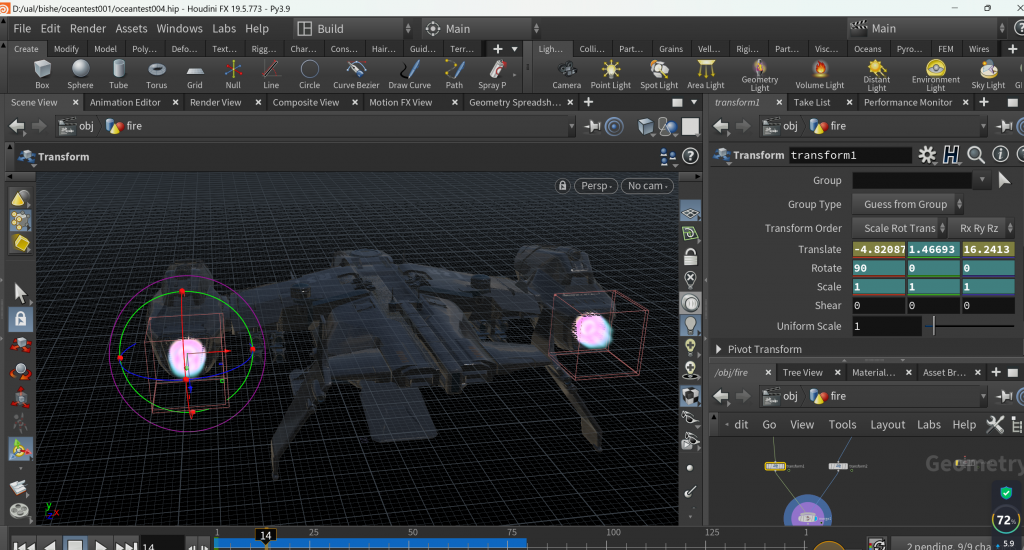Go back in Scene View path
The width and height of the screenshot is (1024, 550).
(17, 126)
